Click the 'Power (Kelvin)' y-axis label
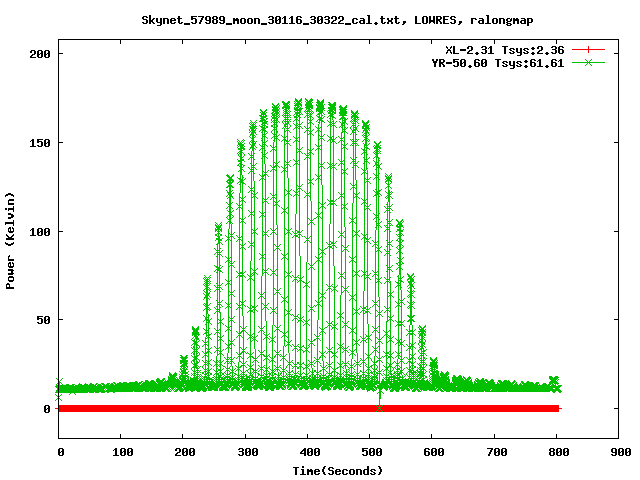This screenshot has height=480, width=640. pos(10,241)
